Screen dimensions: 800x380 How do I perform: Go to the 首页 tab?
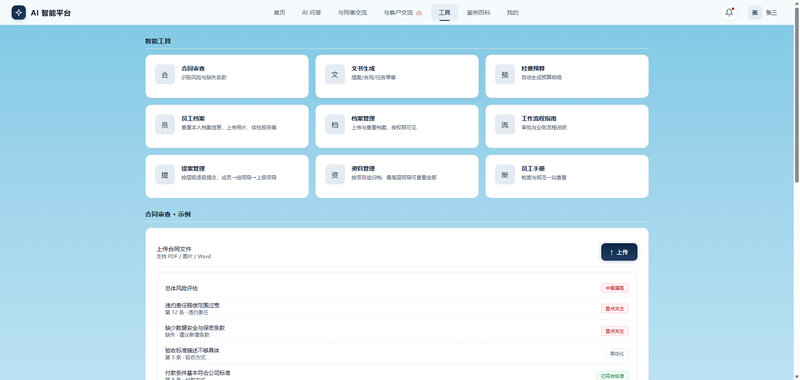click(x=279, y=13)
